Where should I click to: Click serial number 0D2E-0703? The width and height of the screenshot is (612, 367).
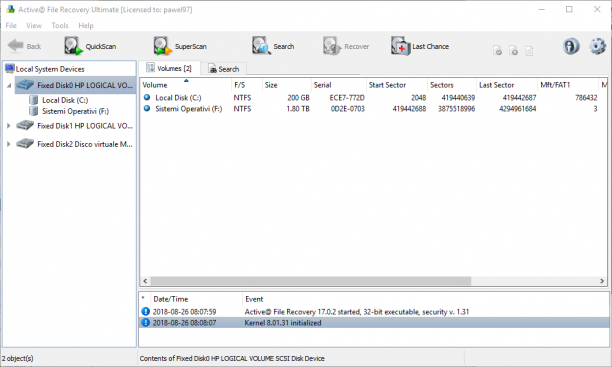tap(347, 109)
